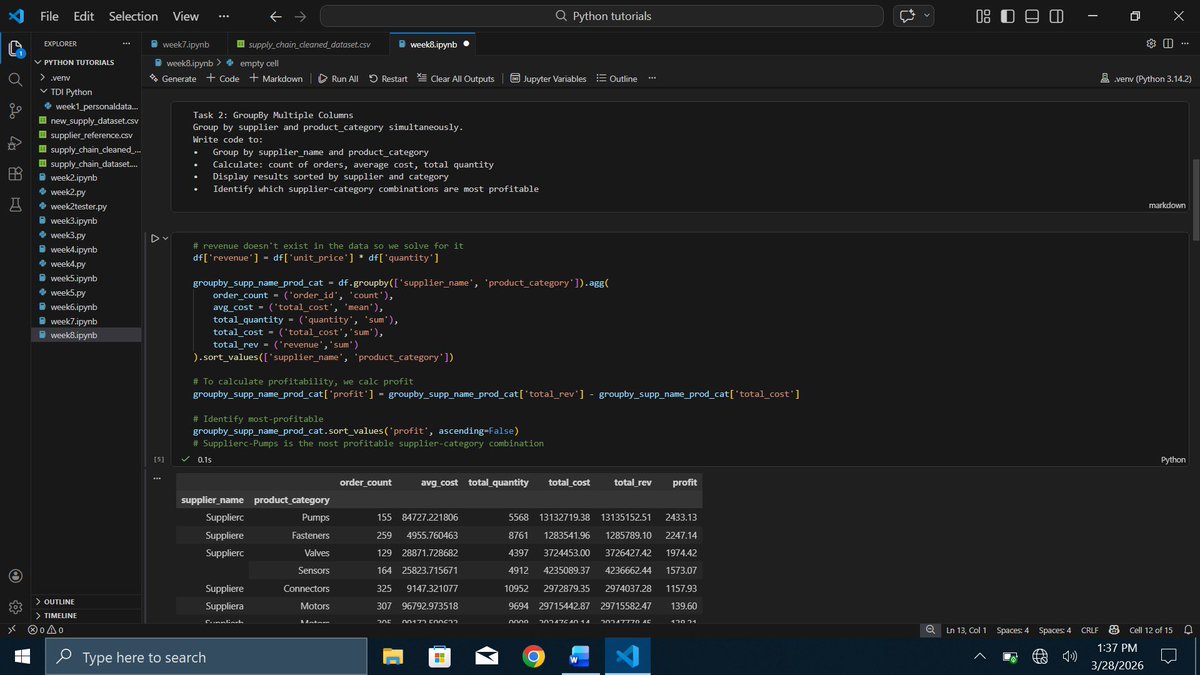Open the run cell options chevron
The height and width of the screenshot is (675, 1200).
(165, 238)
